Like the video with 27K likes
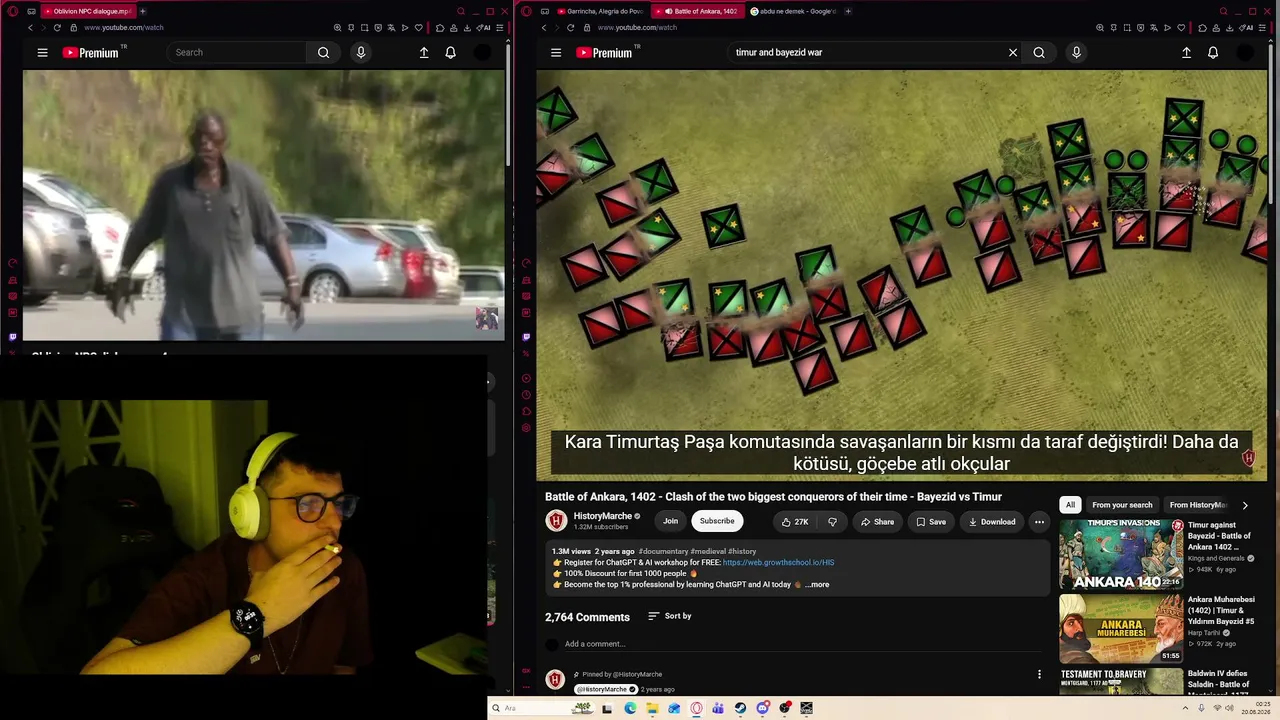1280x720 pixels. 796,522
